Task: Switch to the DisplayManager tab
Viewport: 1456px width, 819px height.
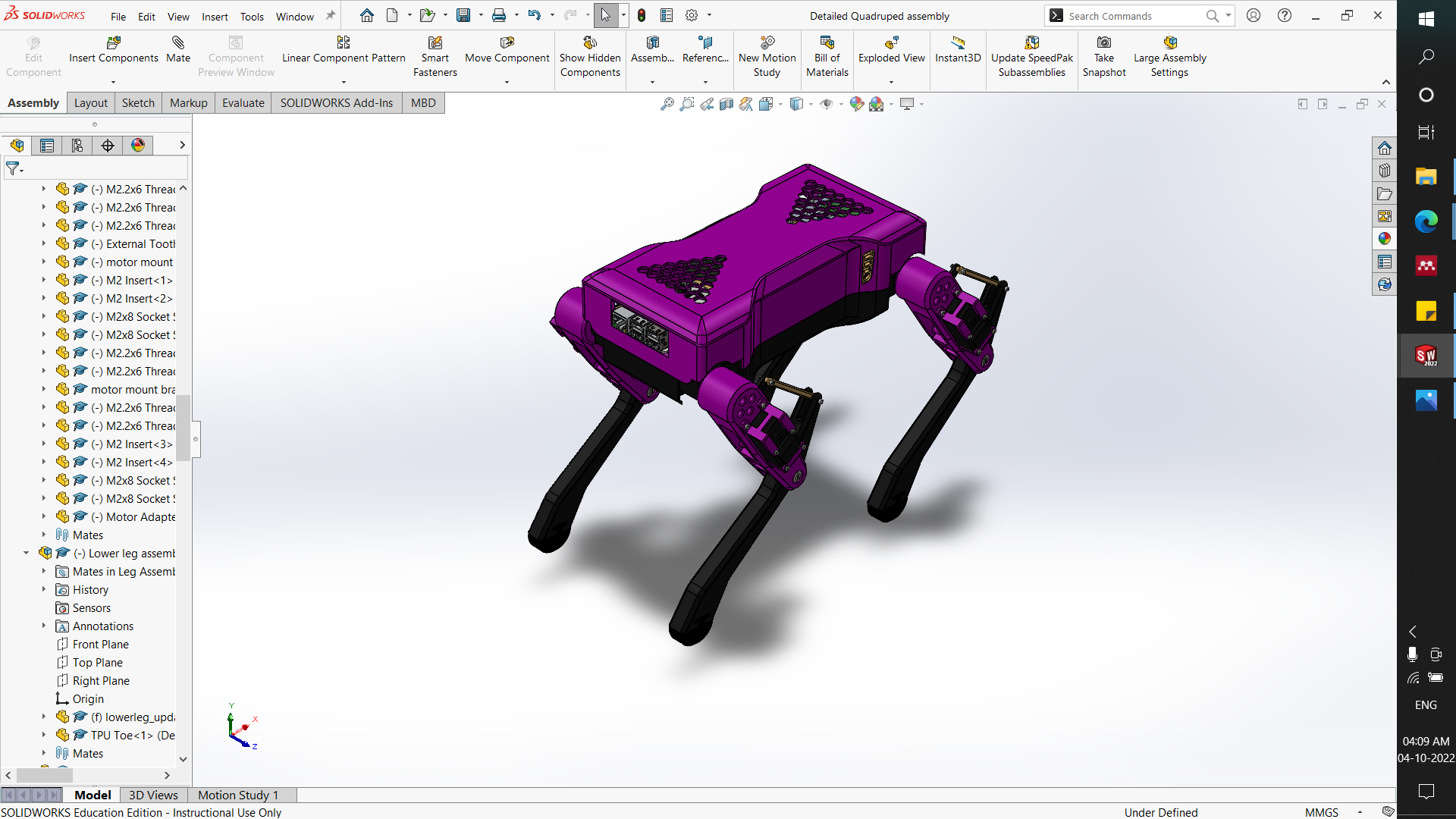Action: tap(137, 145)
